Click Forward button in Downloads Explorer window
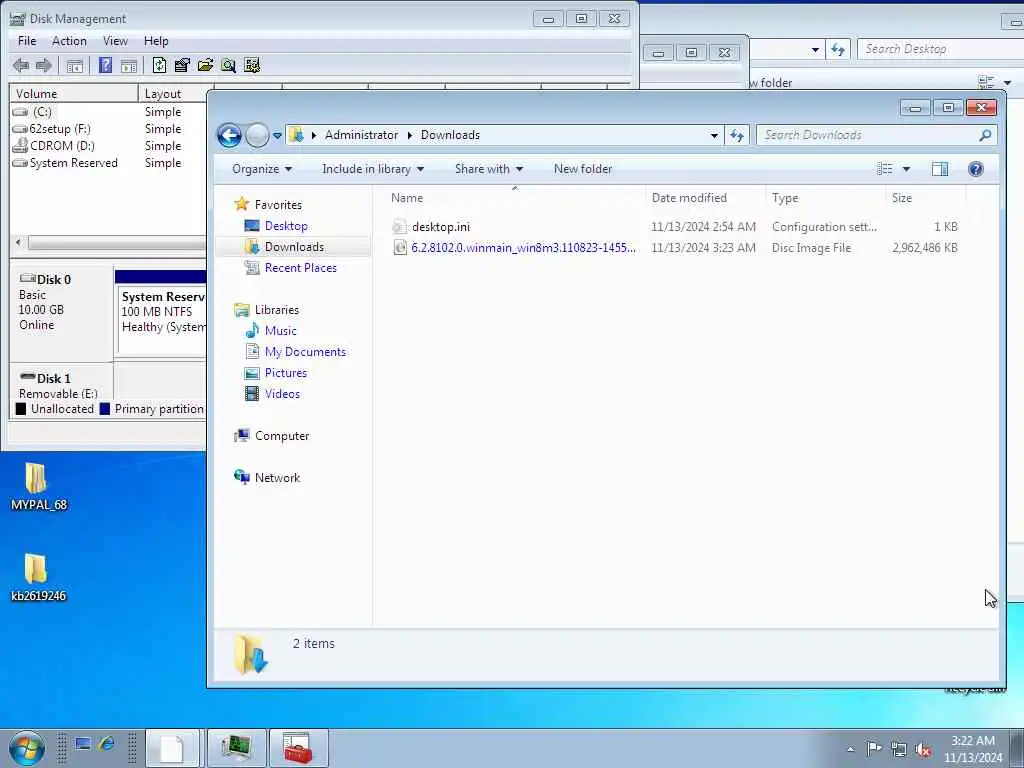This screenshot has height=768, width=1024. (257, 135)
